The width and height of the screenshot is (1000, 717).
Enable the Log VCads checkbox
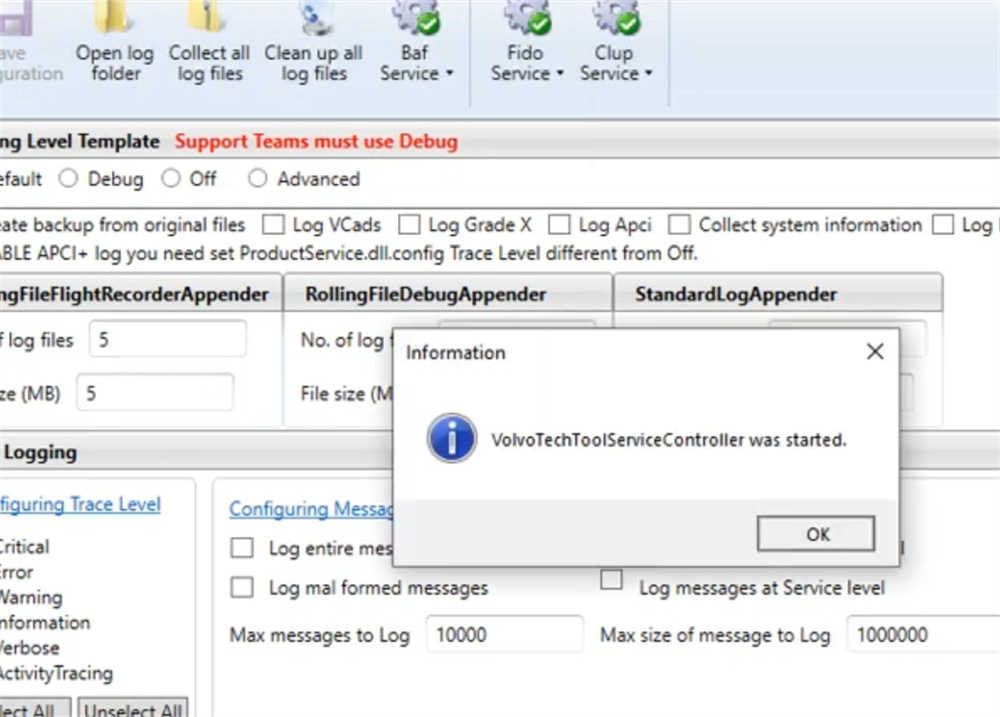[274, 225]
